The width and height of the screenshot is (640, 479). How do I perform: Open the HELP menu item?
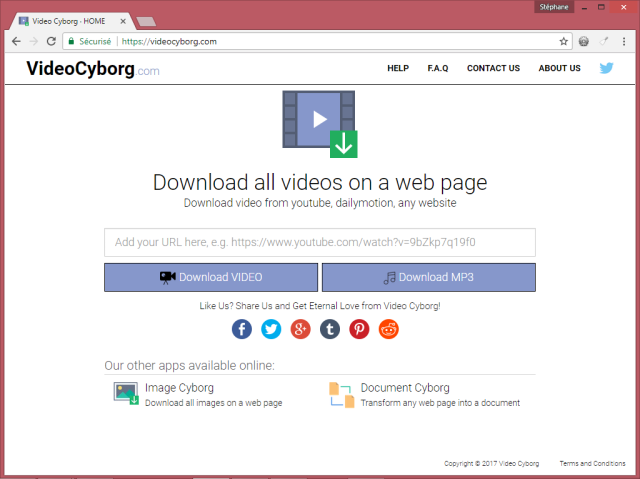point(398,68)
